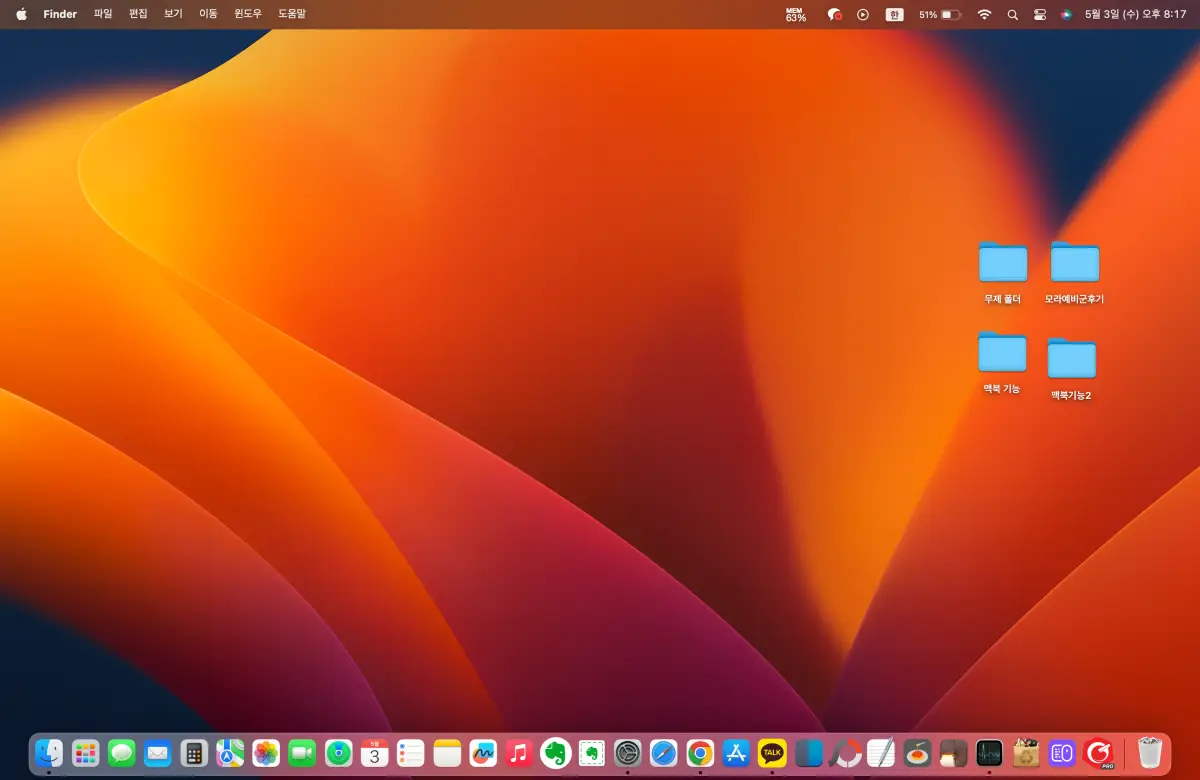The image size is (1200, 780).
Task: Launch the Music app
Action: (519, 753)
